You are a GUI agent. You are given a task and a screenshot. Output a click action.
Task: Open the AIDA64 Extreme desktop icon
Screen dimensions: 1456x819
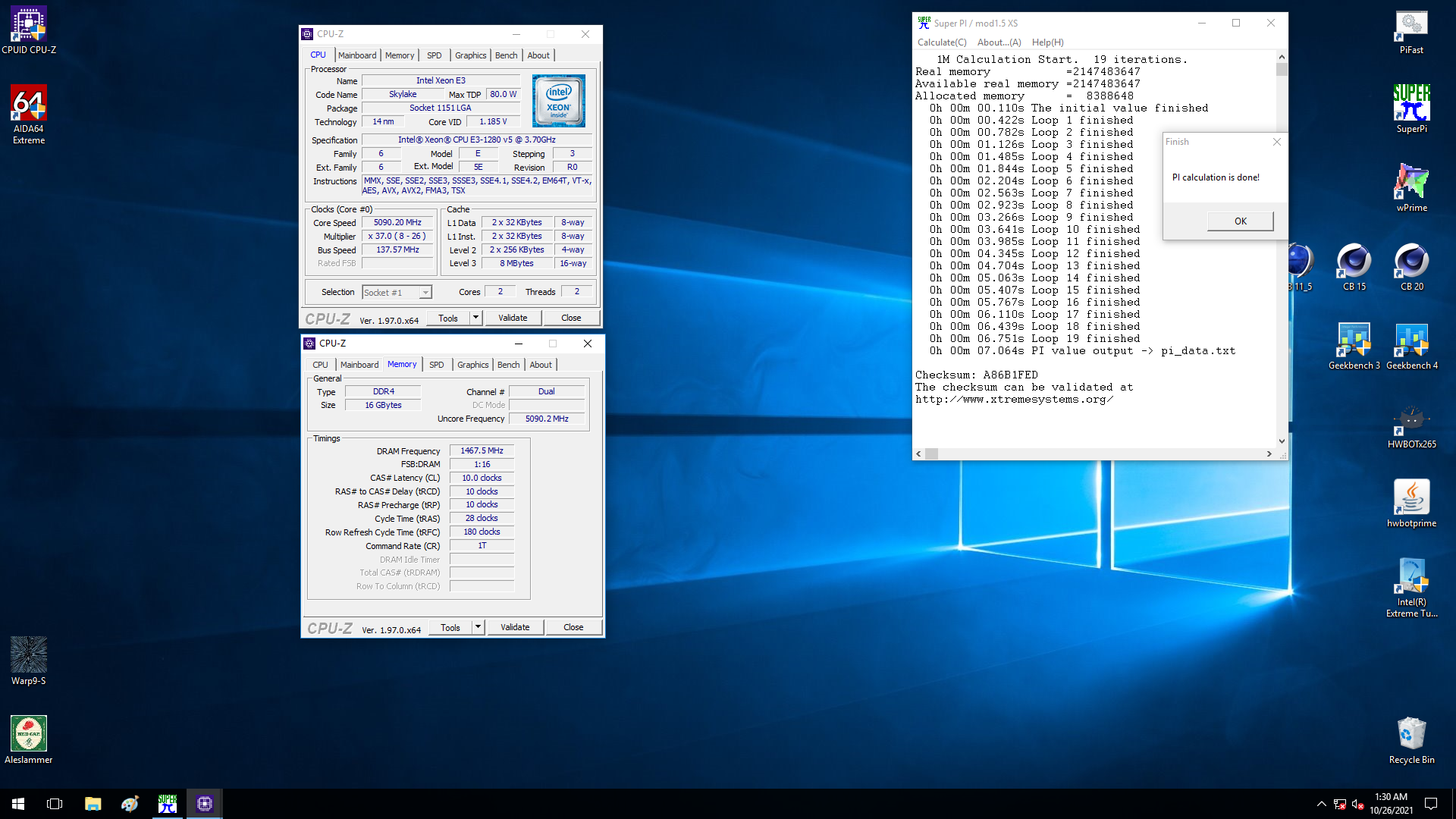29,114
